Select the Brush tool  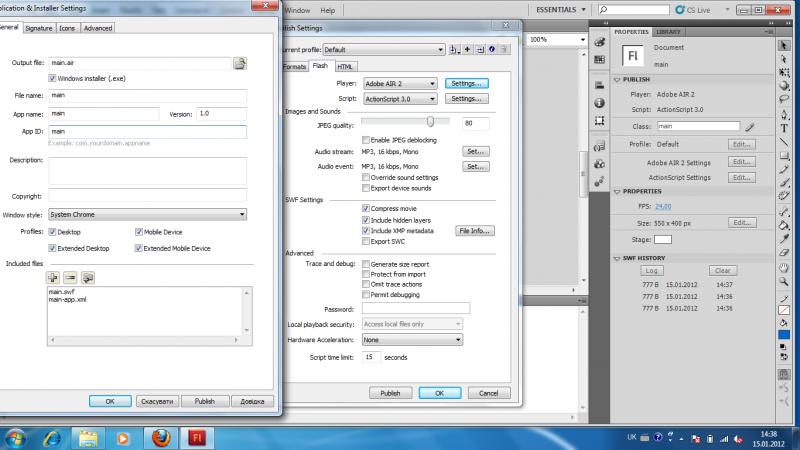pyautogui.click(x=784, y=183)
